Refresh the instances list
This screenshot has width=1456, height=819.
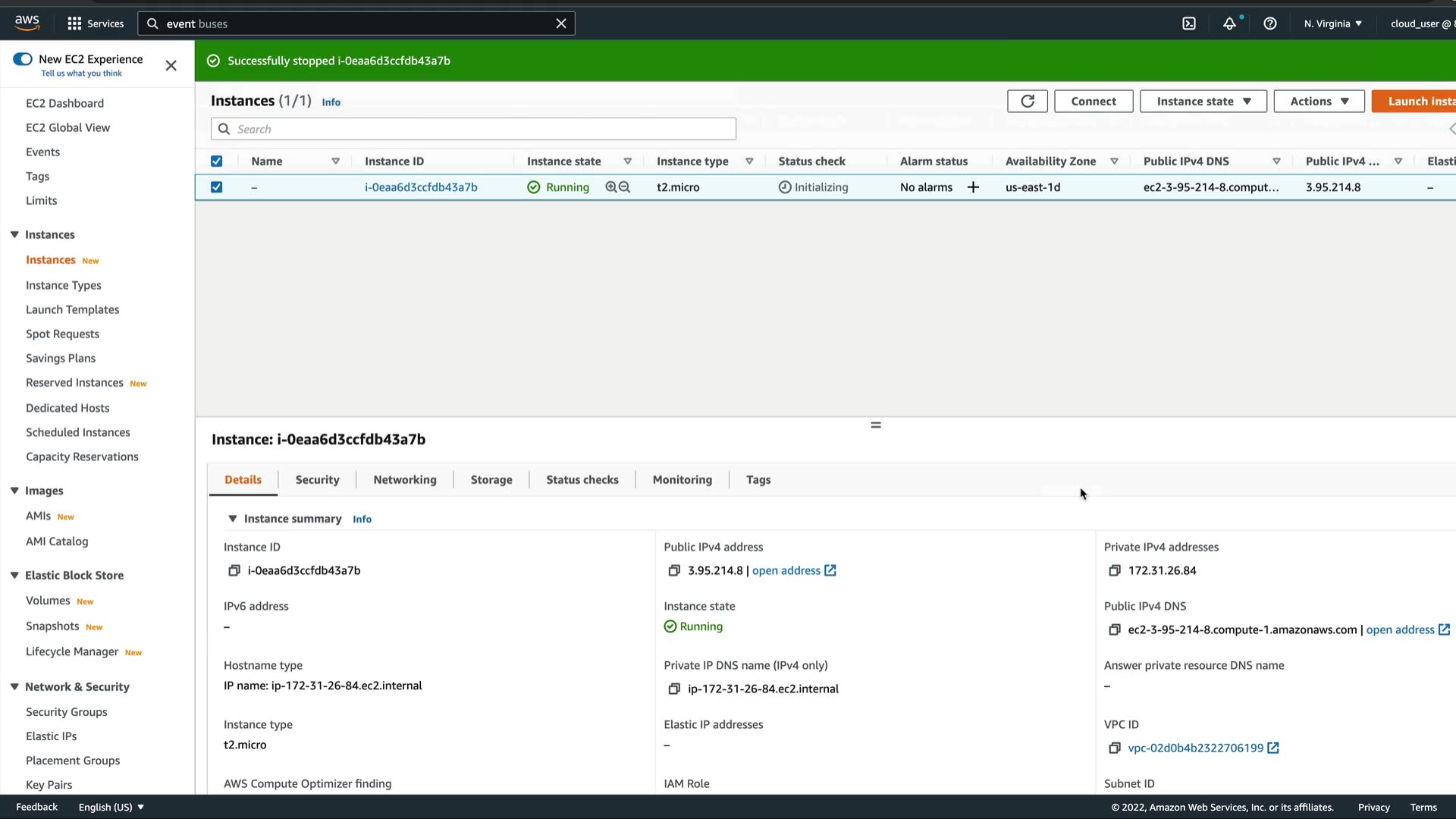(x=1028, y=101)
